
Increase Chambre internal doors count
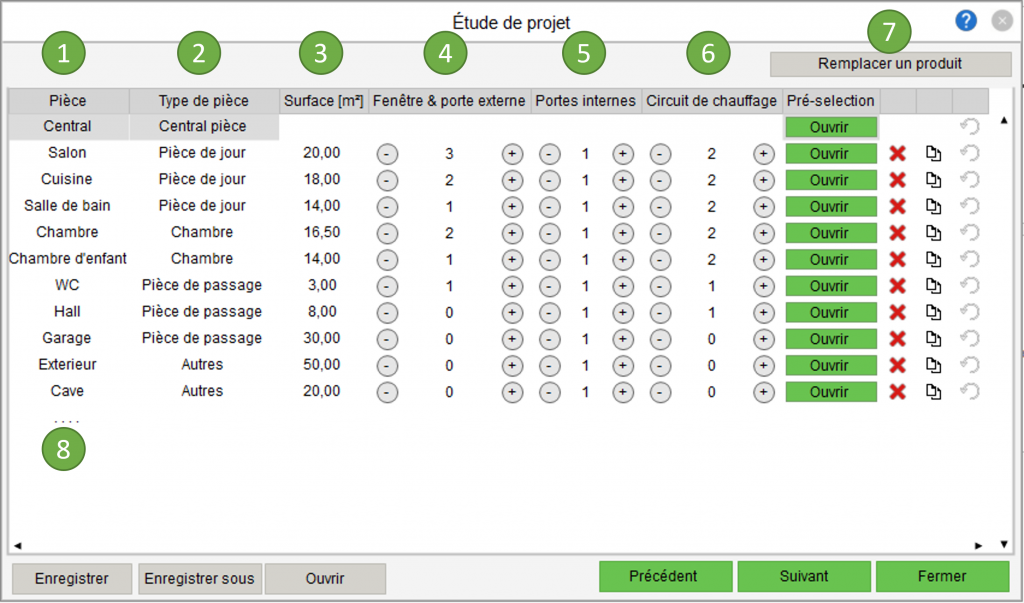click(622, 233)
